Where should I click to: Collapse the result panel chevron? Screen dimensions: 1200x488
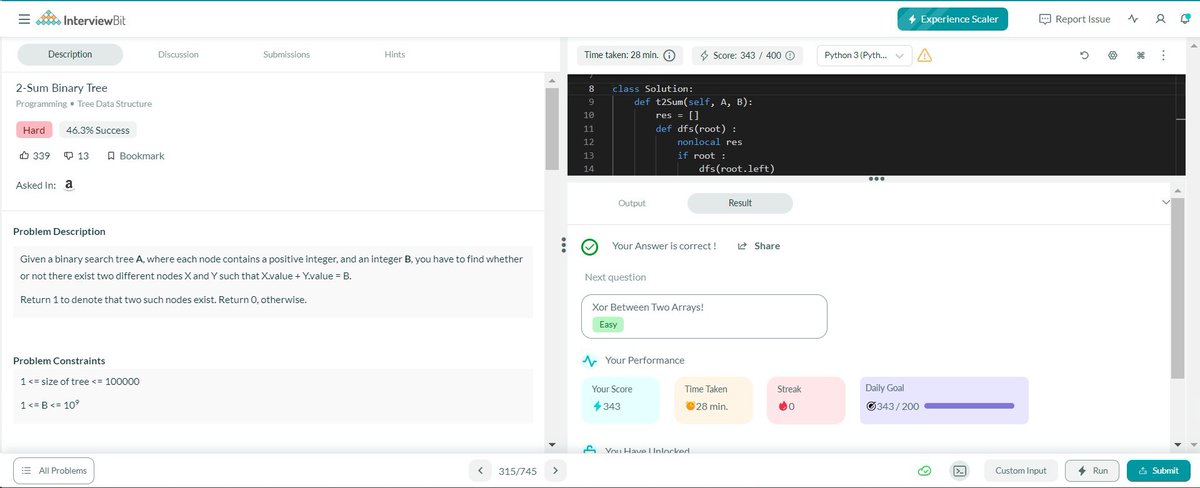pos(1166,203)
